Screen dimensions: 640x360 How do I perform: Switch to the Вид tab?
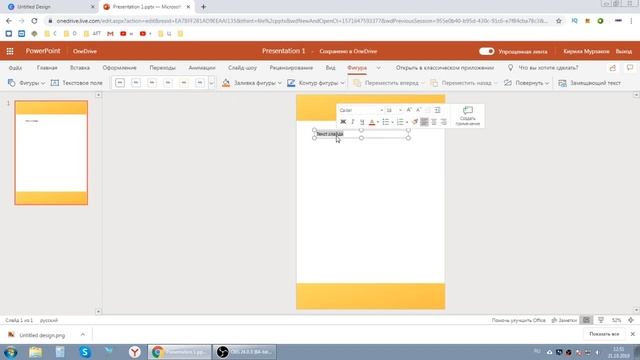(330, 68)
